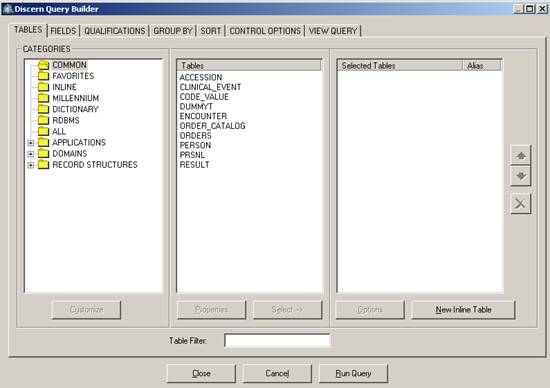The height and width of the screenshot is (388, 550).
Task: Click the move-up arrow button
Action: coord(521,155)
